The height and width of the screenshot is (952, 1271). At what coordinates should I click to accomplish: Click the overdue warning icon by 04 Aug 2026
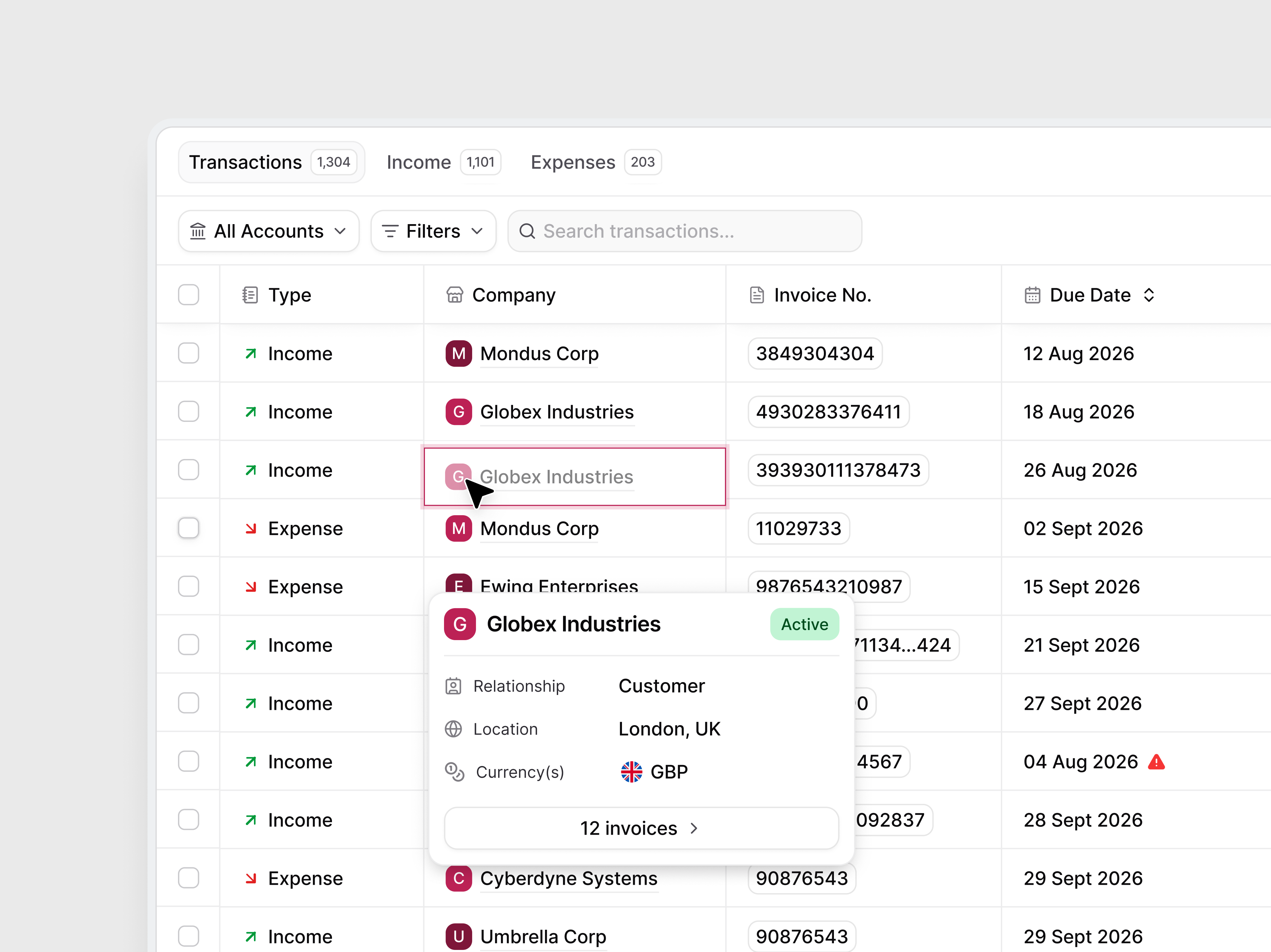coord(1156,762)
